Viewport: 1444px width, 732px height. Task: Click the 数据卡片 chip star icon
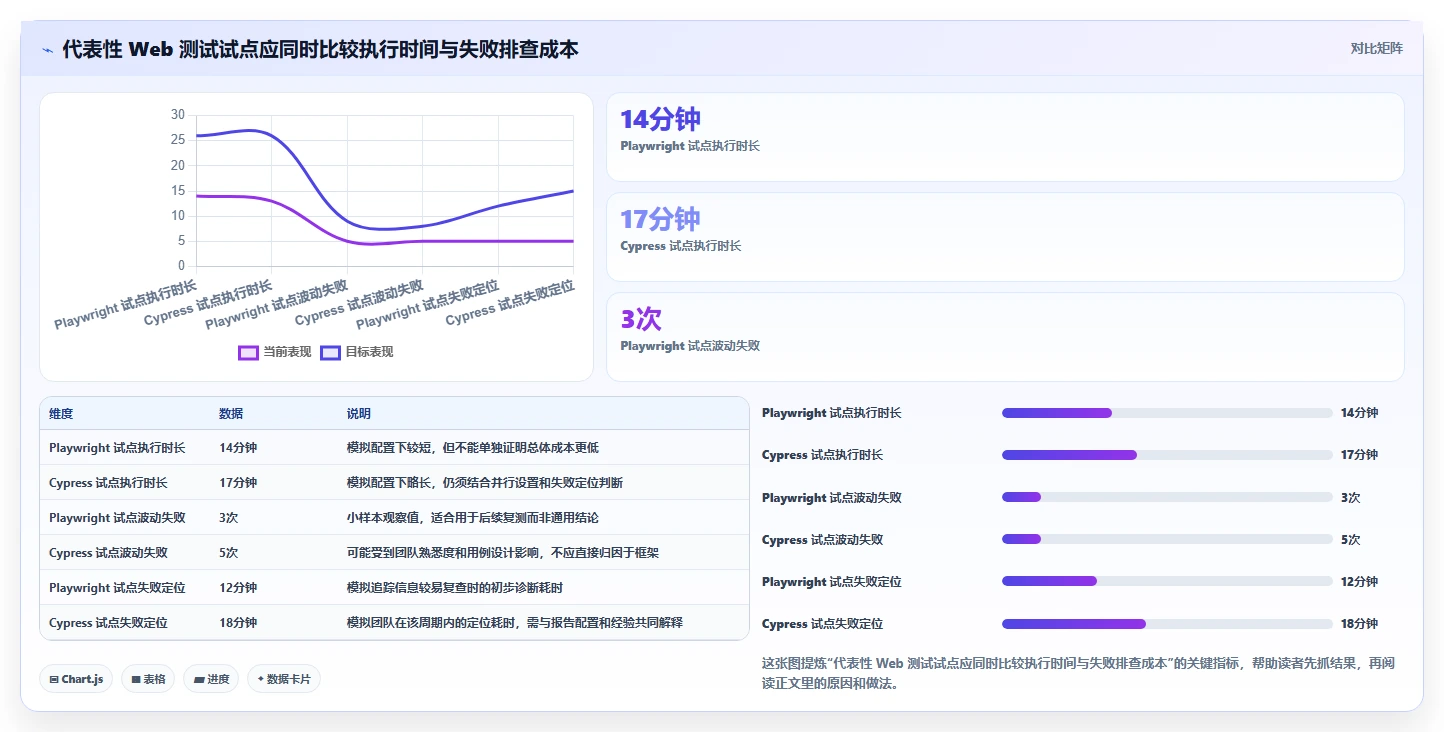click(261, 679)
